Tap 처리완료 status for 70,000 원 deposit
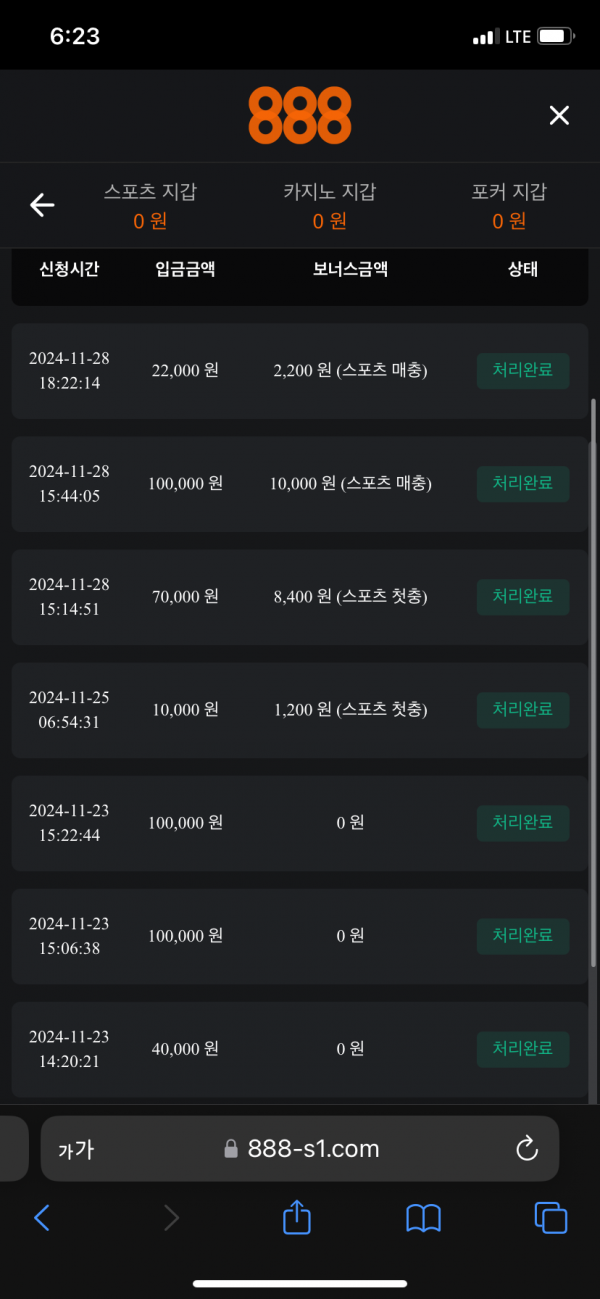600x1299 pixels. point(523,597)
